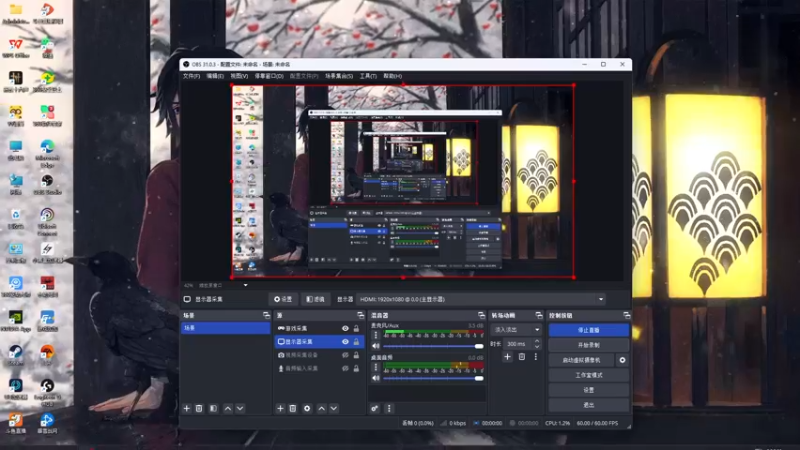Open transition properties three-dot menu
Image resolution: width=800 pixels, height=450 pixels.
coord(535,357)
